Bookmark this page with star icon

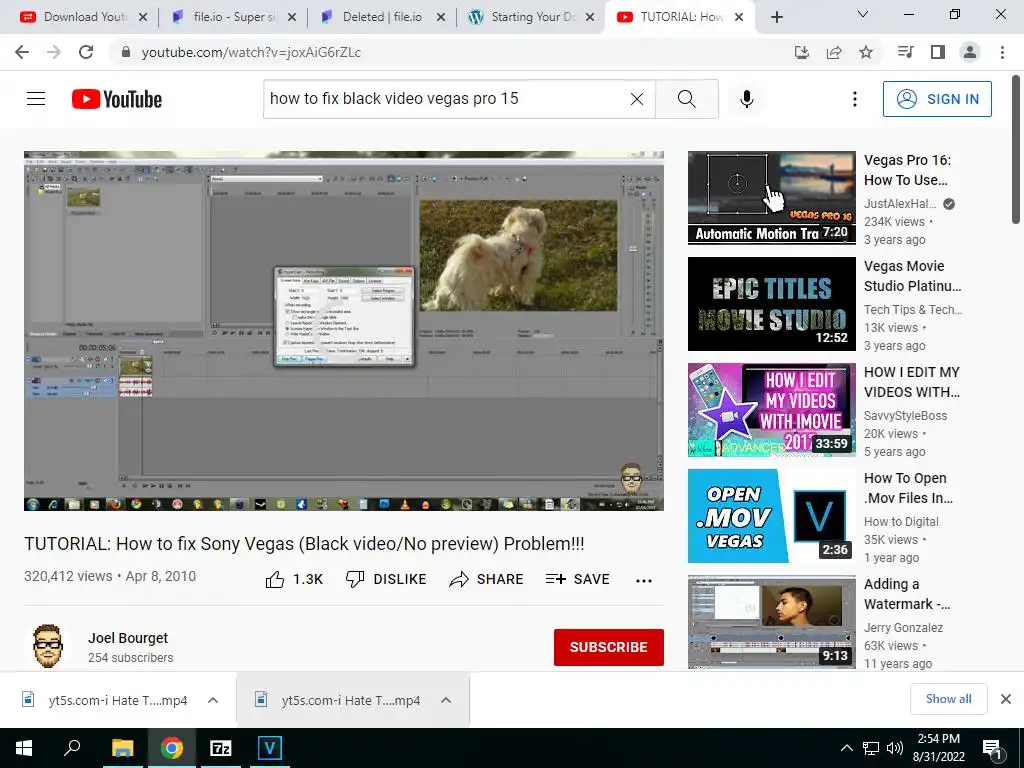pyautogui.click(x=866, y=52)
